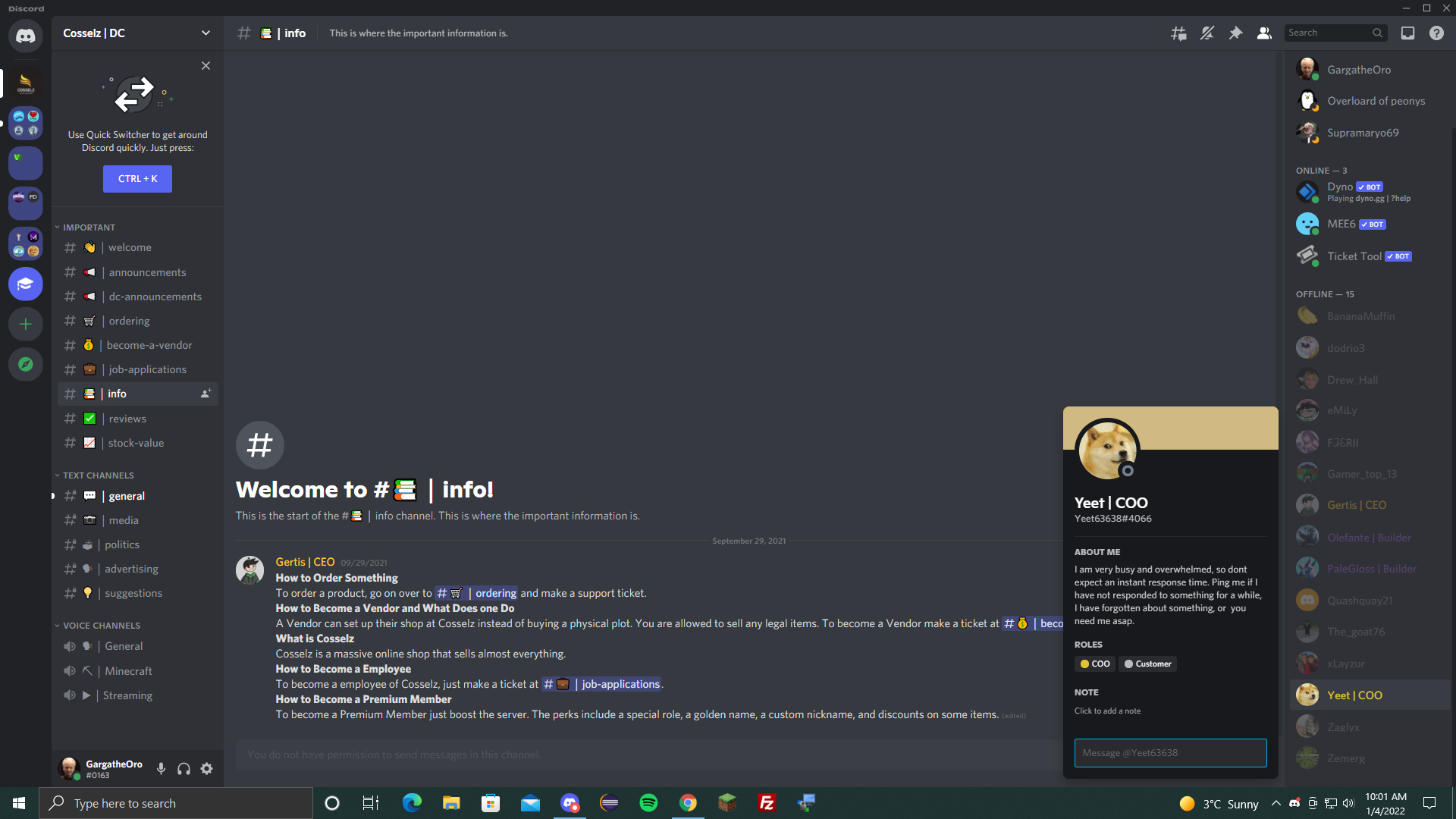Open the suggestions channel
The height and width of the screenshot is (819, 1456).
pos(137,593)
